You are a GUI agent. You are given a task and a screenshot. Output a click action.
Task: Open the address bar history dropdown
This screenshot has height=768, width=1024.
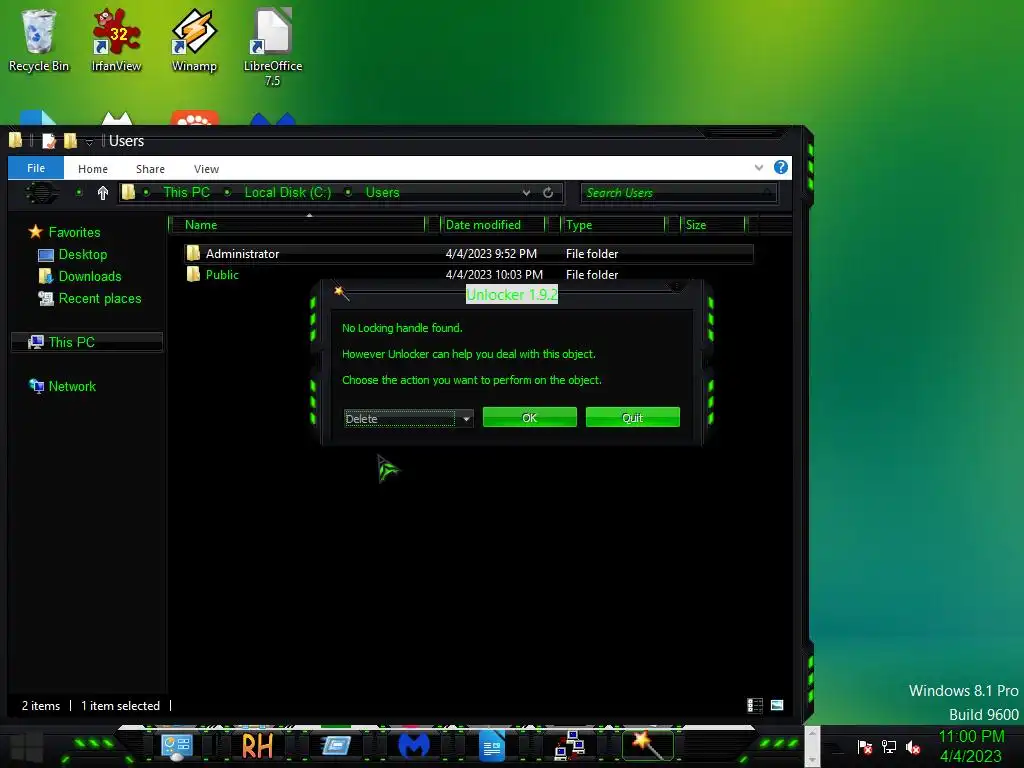[x=526, y=193]
